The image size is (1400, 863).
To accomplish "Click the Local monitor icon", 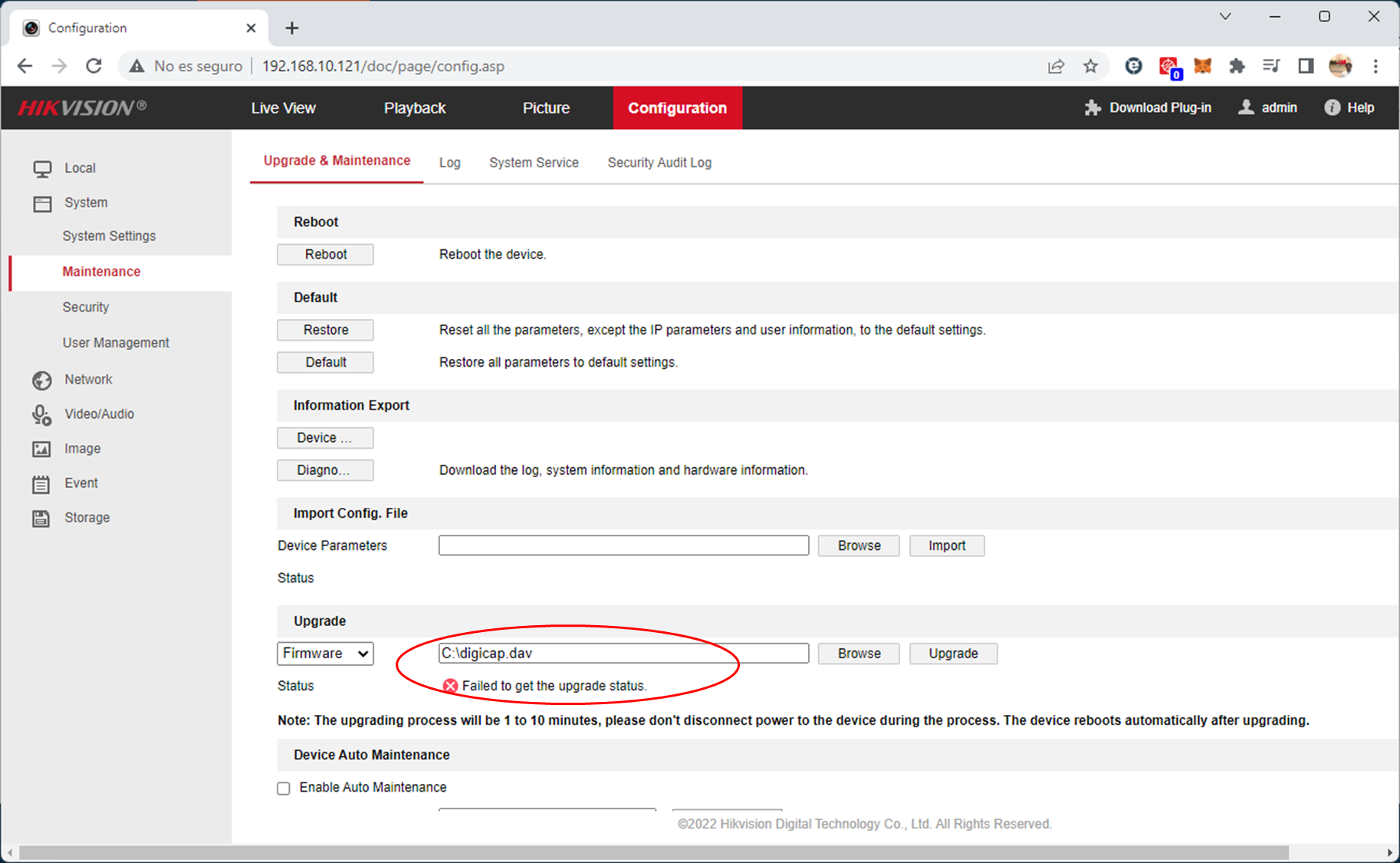I will pyautogui.click(x=42, y=169).
